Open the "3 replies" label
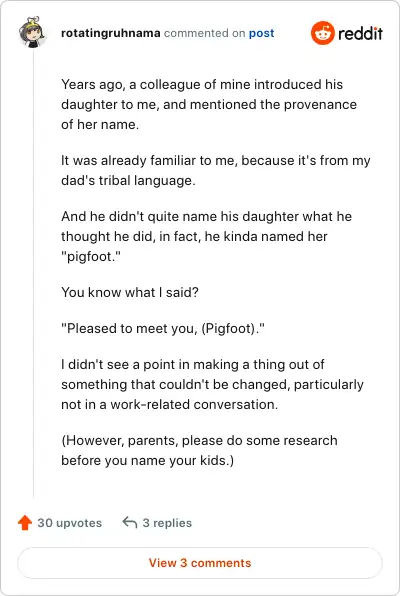This screenshot has height=596, width=400. click(x=167, y=523)
